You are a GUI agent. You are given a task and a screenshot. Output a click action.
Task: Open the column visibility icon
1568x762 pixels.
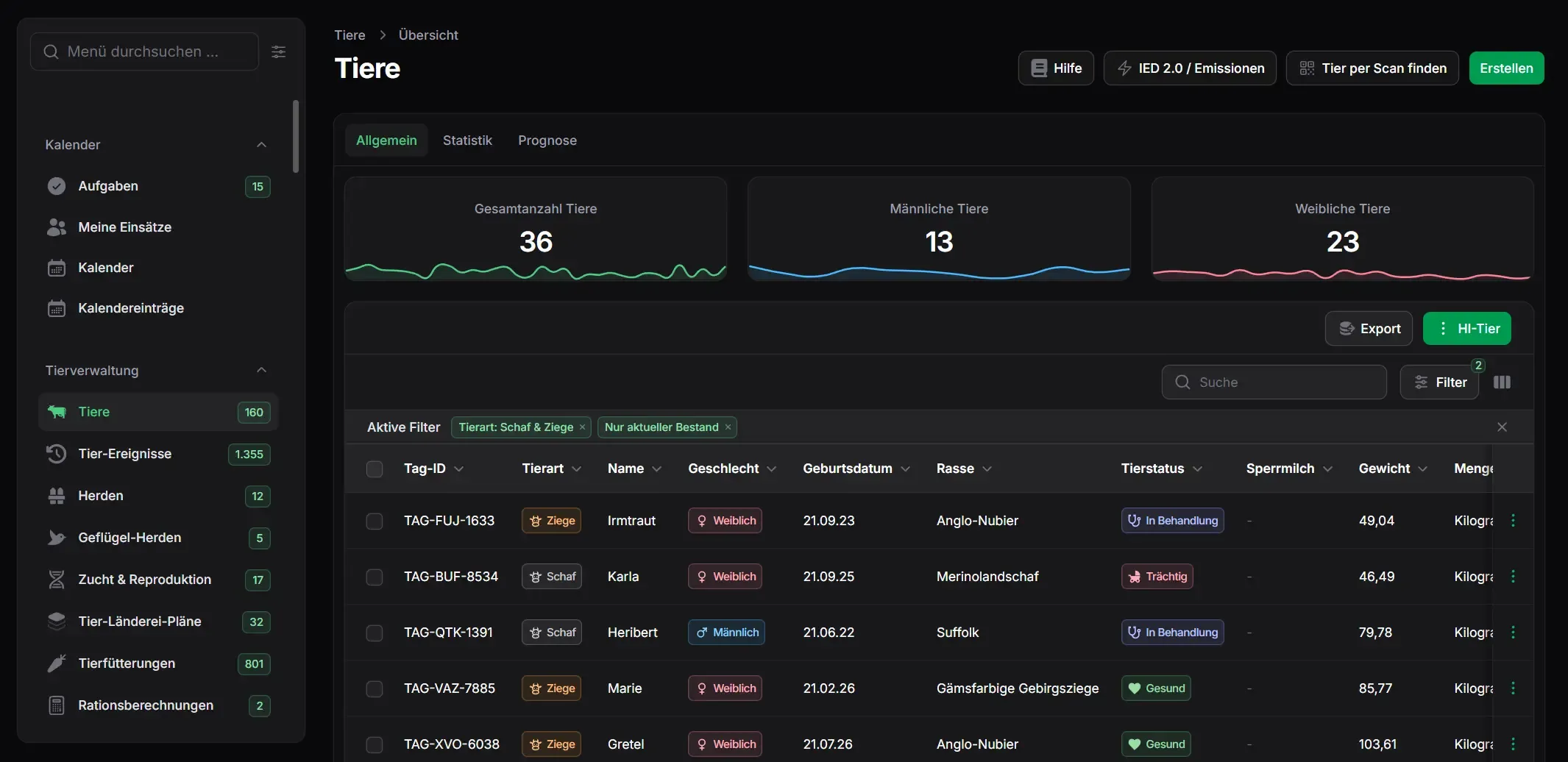(x=1502, y=382)
